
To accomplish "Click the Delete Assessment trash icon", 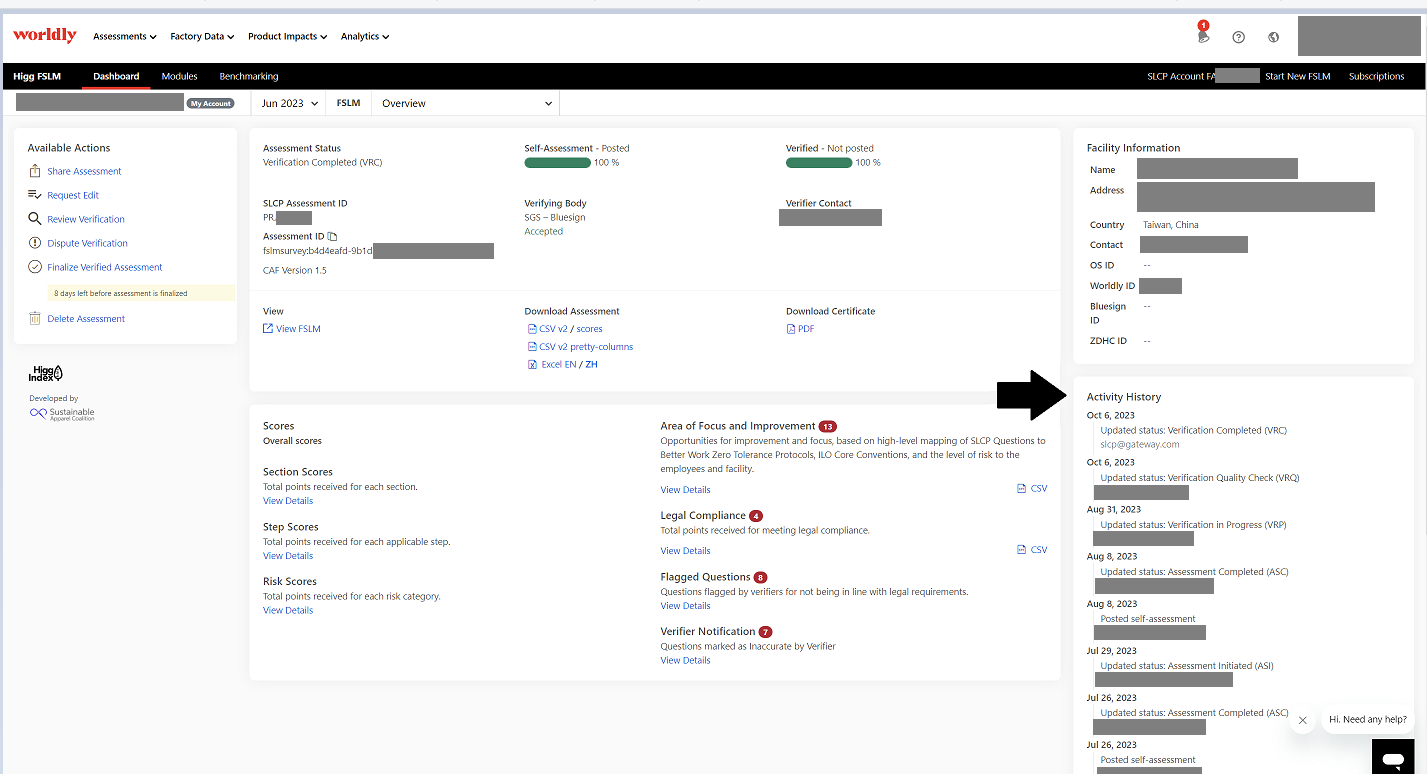I will tap(35, 318).
